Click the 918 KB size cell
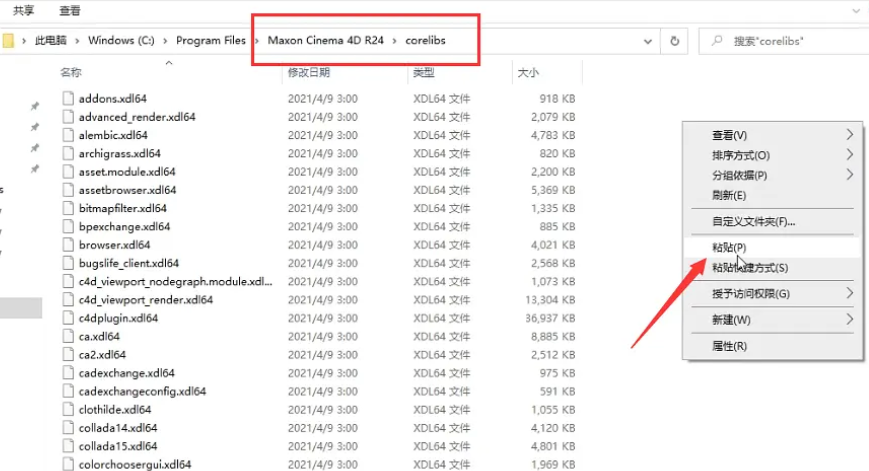The width and height of the screenshot is (869, 471). (557, 99)
